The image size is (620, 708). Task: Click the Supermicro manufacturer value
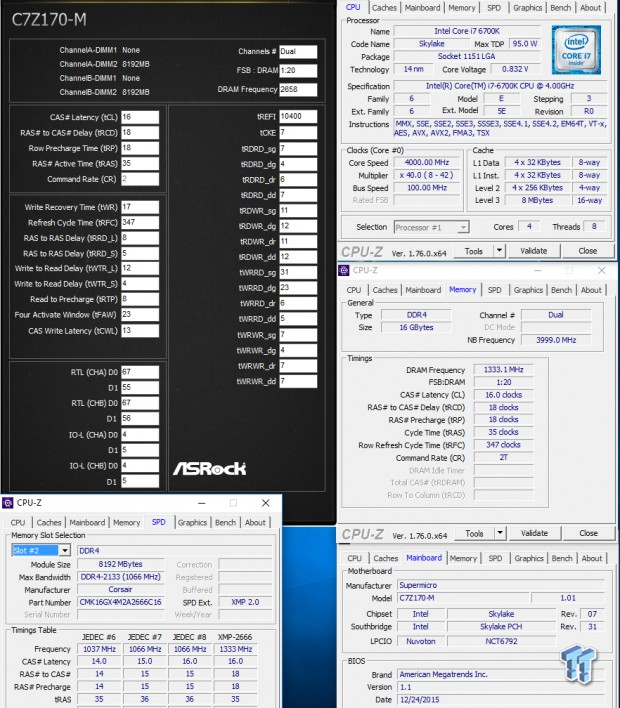[501, 585]
